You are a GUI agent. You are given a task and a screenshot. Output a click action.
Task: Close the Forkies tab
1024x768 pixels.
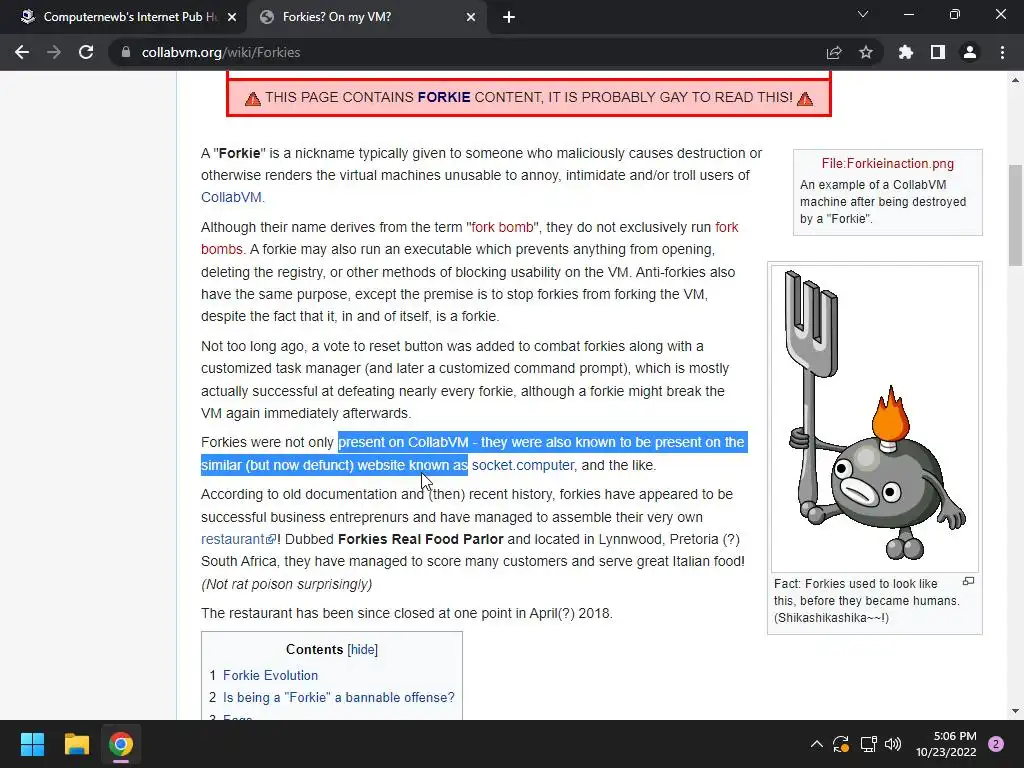point(471,17)
